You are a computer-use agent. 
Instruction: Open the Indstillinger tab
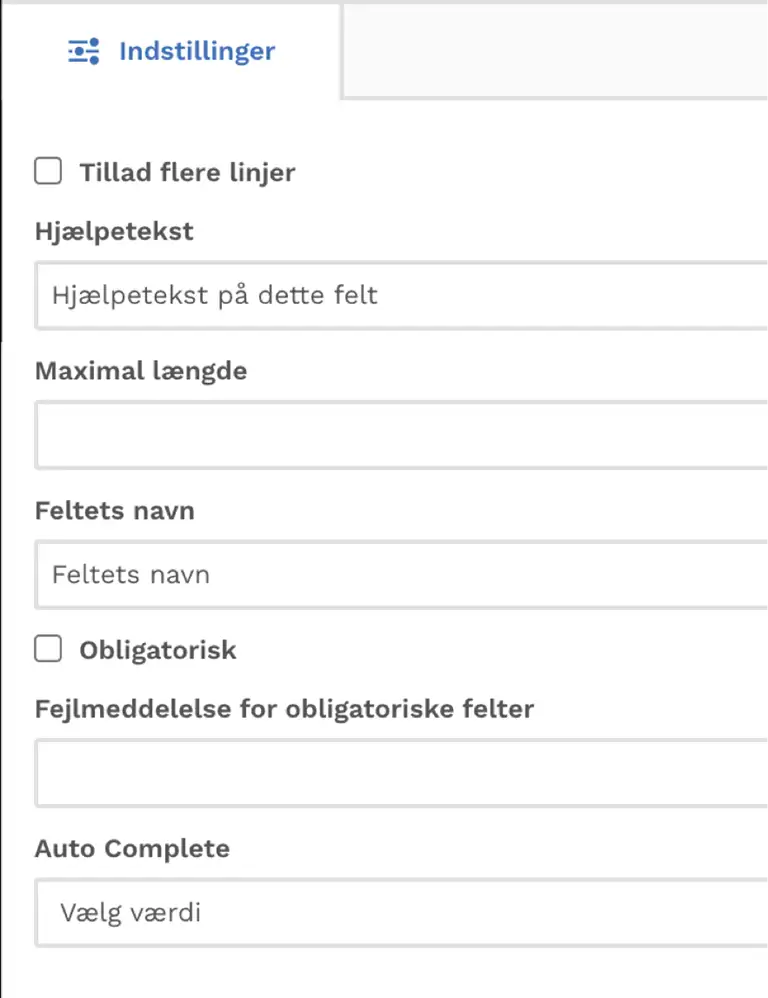click(x=171, y=51)
